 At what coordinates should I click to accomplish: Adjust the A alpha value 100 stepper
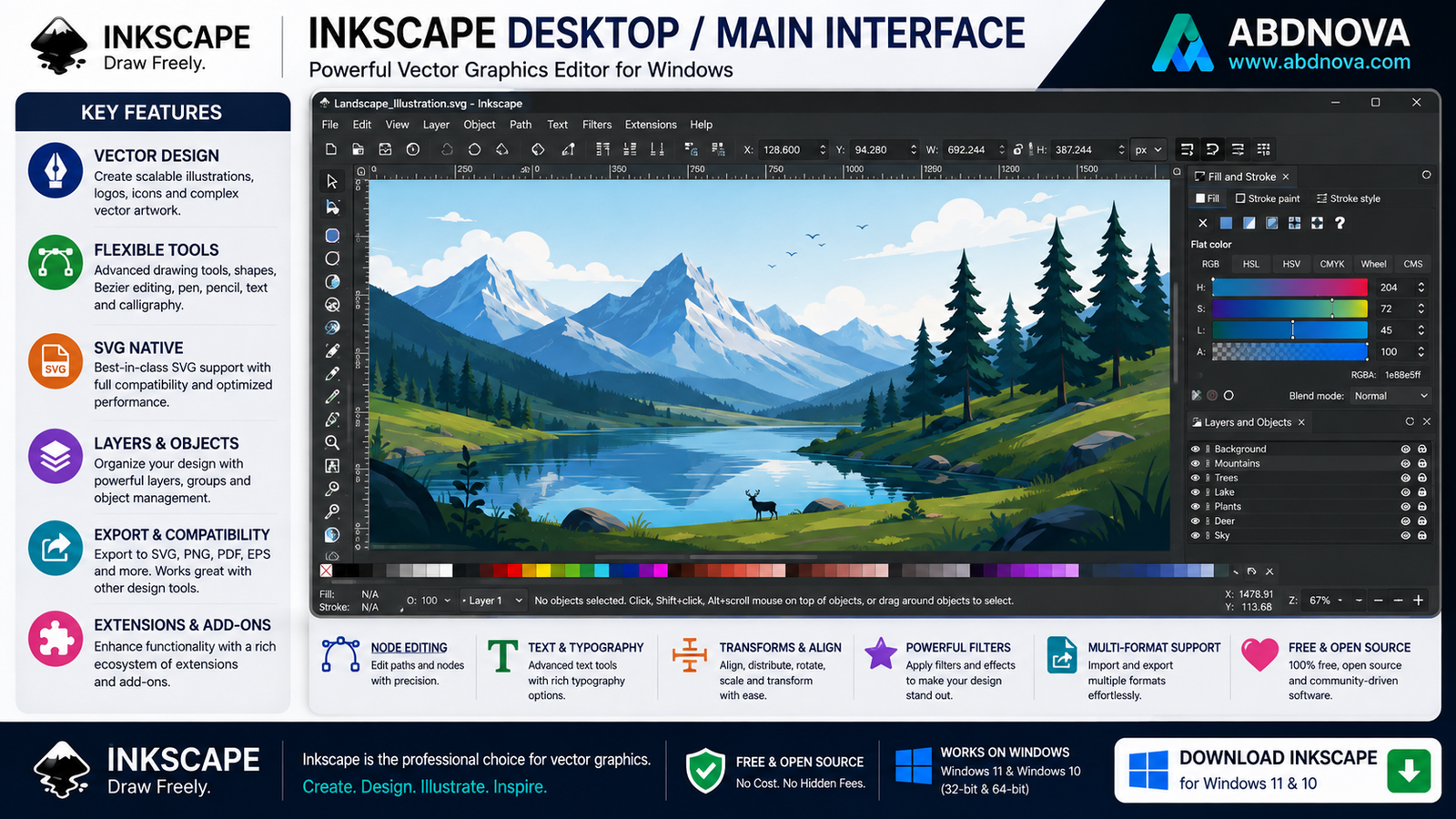pyautogui.click(x=1421, y=352)
